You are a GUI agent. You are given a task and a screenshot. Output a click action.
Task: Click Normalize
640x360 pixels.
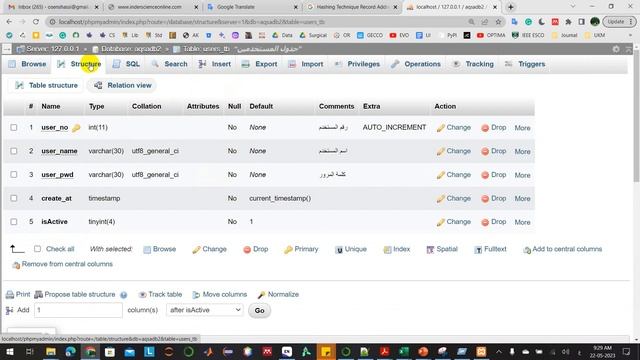[278, 294]
